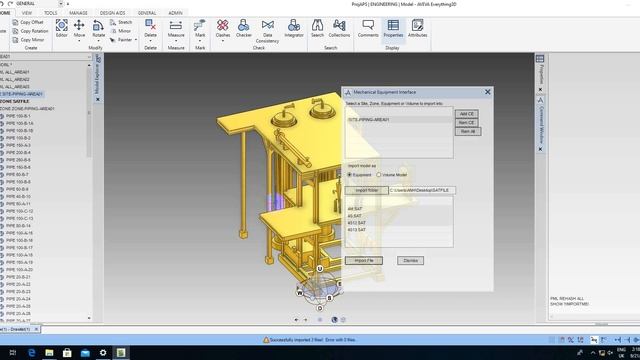Open the Collections panel

339,28
